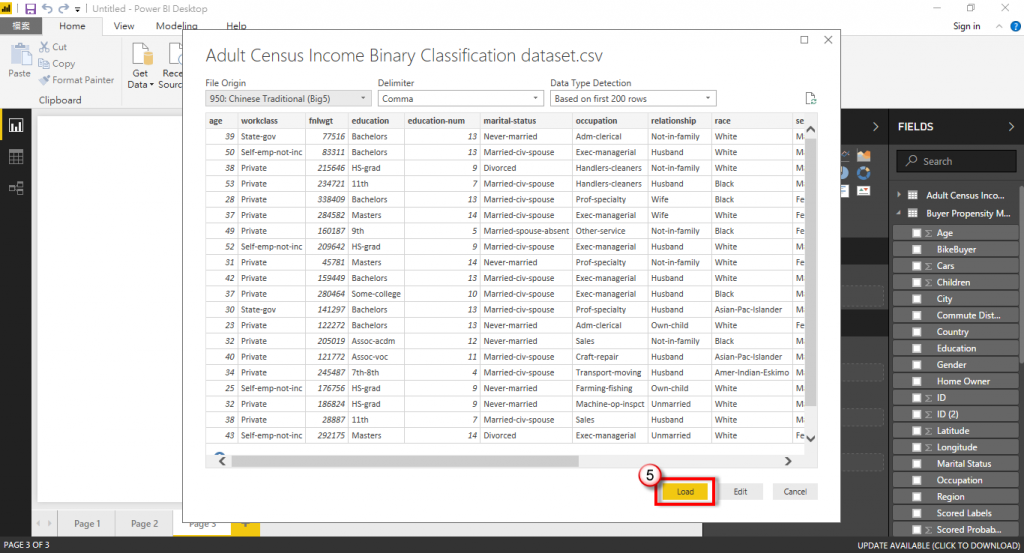
Task: Check the Children field checkbox
Action: click(x=916, y=282)
